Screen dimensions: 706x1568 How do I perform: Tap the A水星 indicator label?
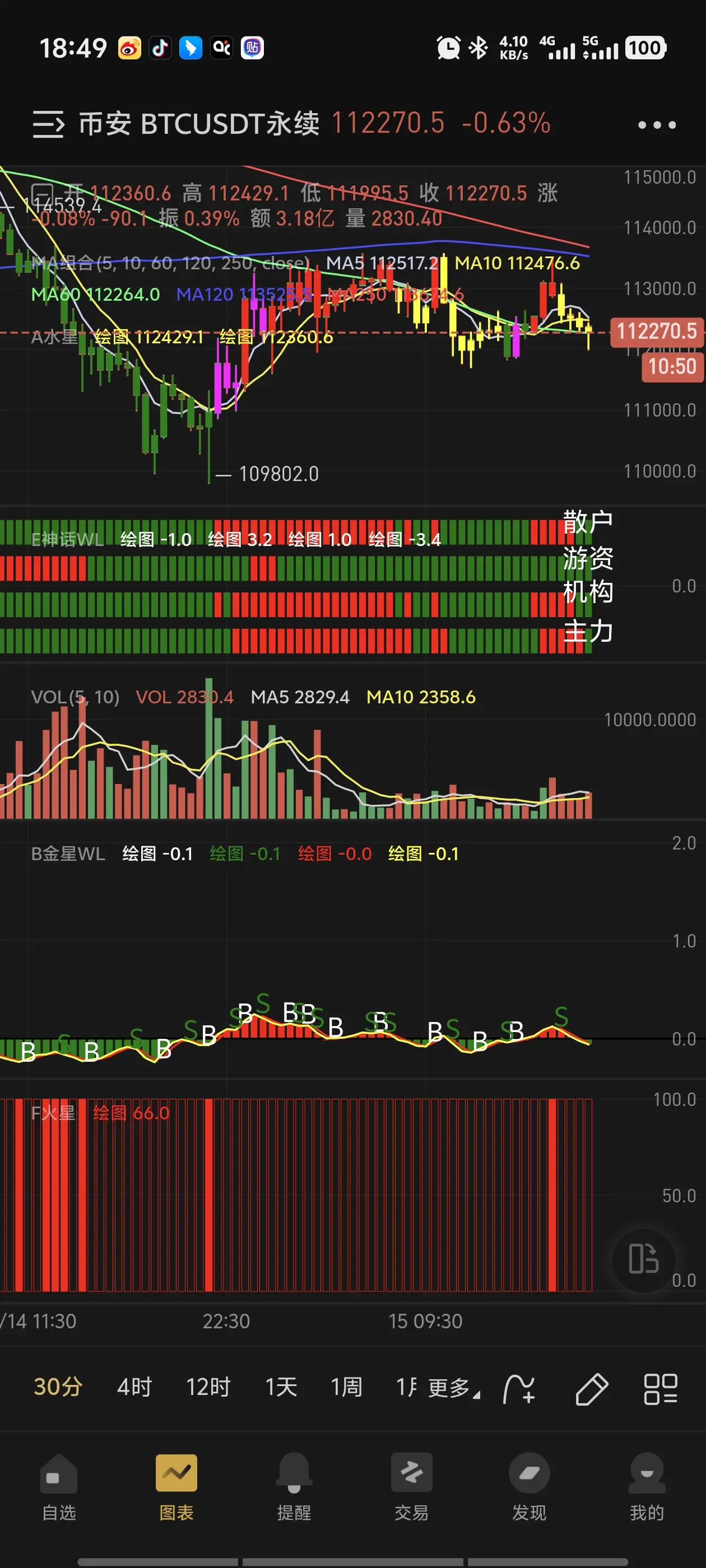click(x=54, y=337)
